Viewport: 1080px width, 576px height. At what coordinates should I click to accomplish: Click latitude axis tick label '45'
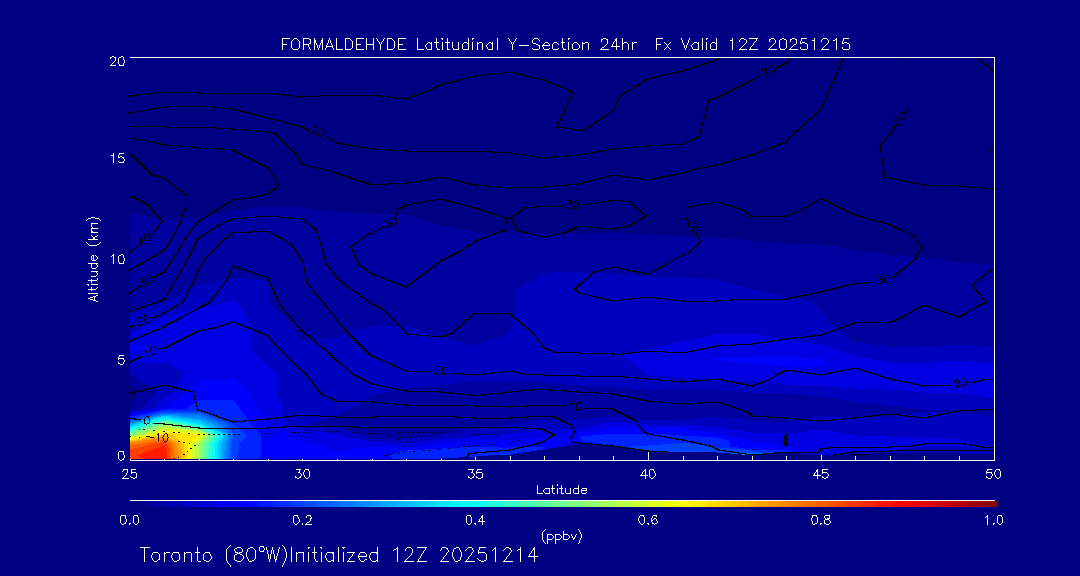pos(820,474)
